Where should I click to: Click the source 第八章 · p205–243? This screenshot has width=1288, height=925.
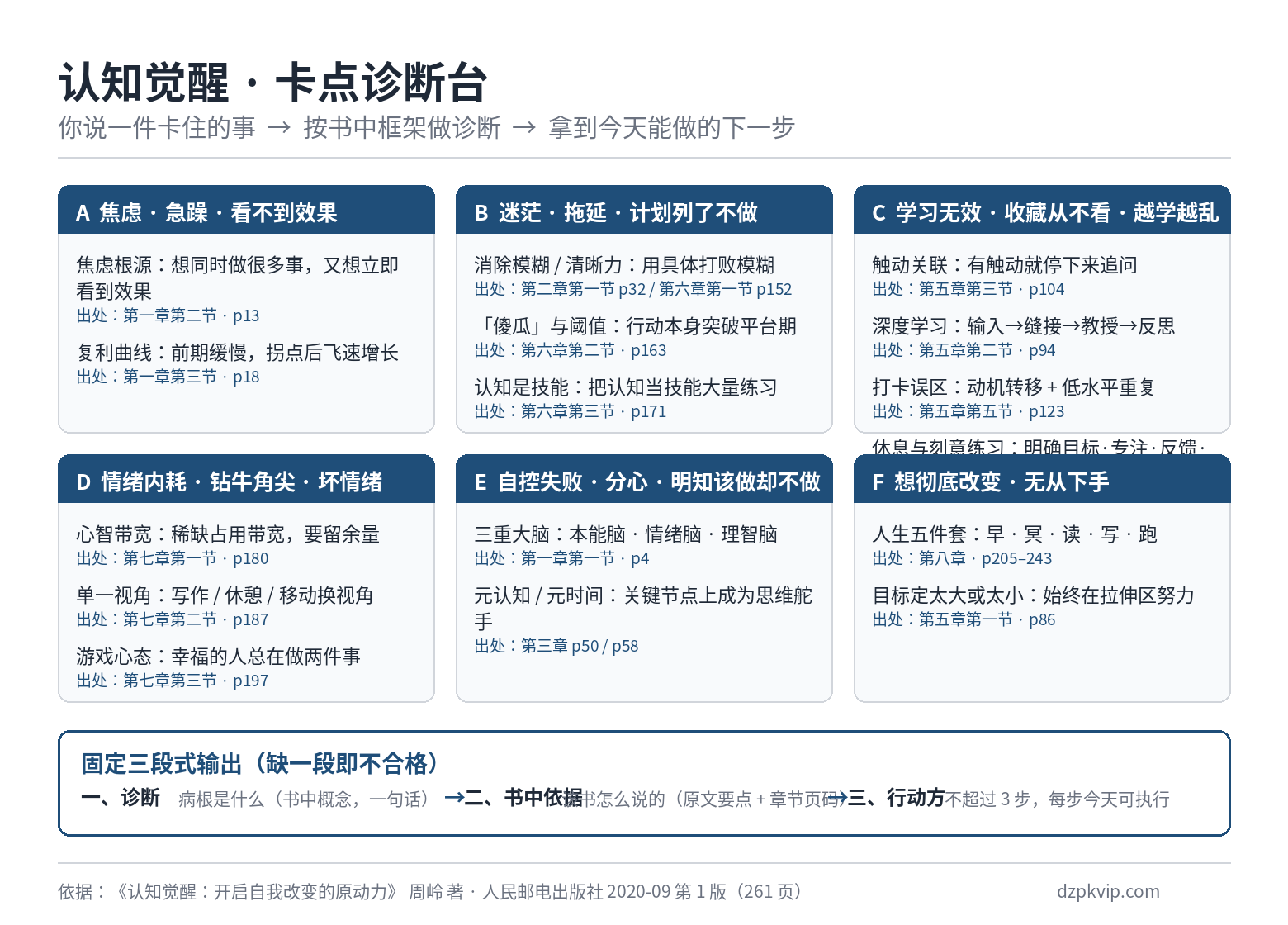click(x=963, y=558)
